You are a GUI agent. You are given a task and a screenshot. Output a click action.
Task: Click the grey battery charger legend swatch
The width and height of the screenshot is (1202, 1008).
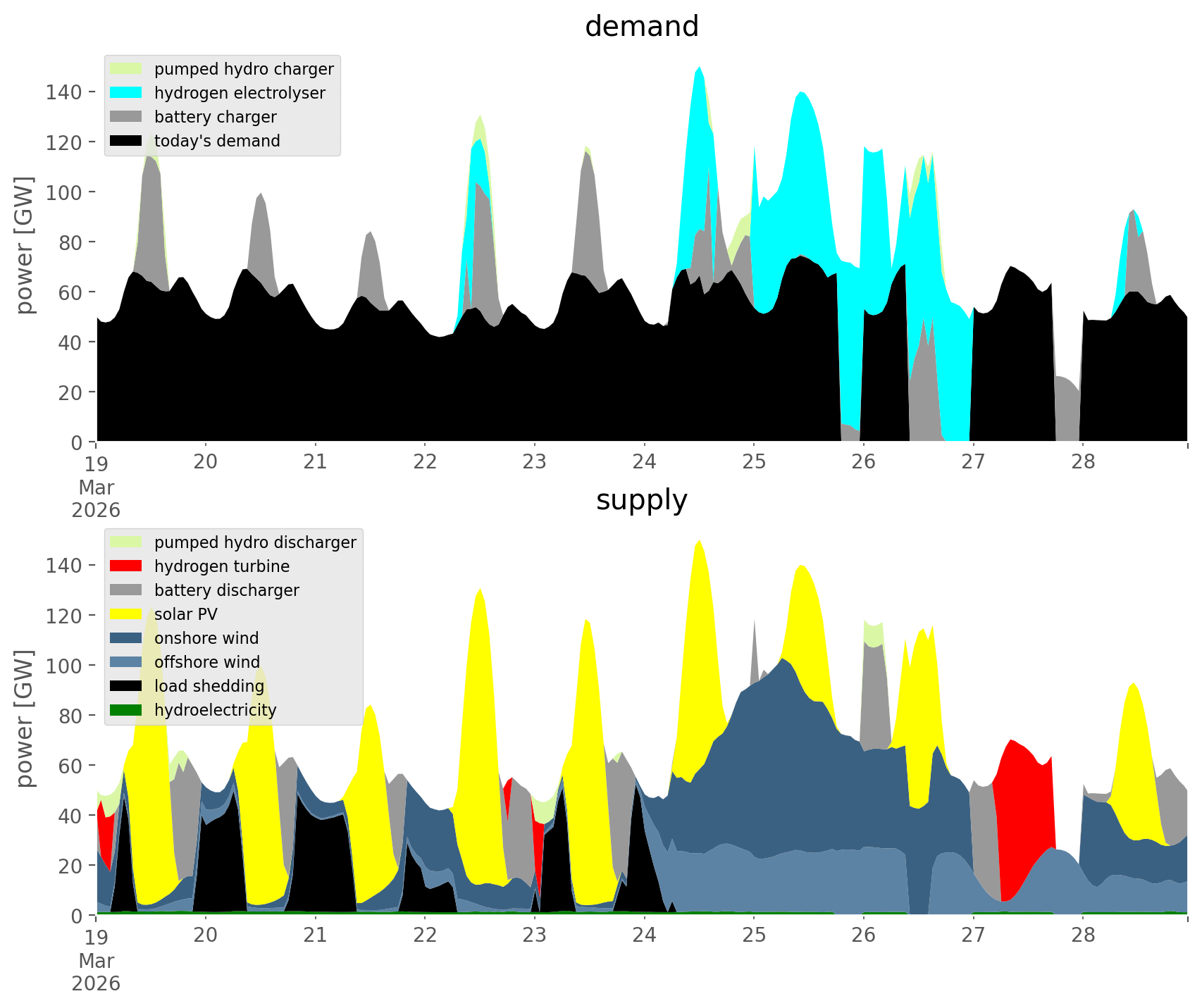(126, 117)
